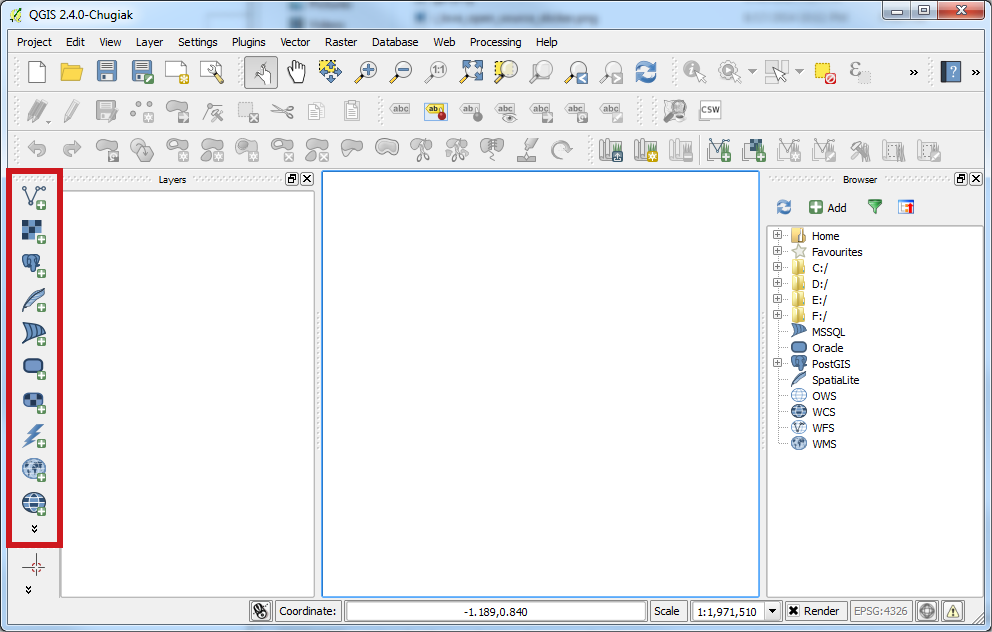
Task: Open the Vector menu
Action: pyautogui.click(x=295, y=42)
